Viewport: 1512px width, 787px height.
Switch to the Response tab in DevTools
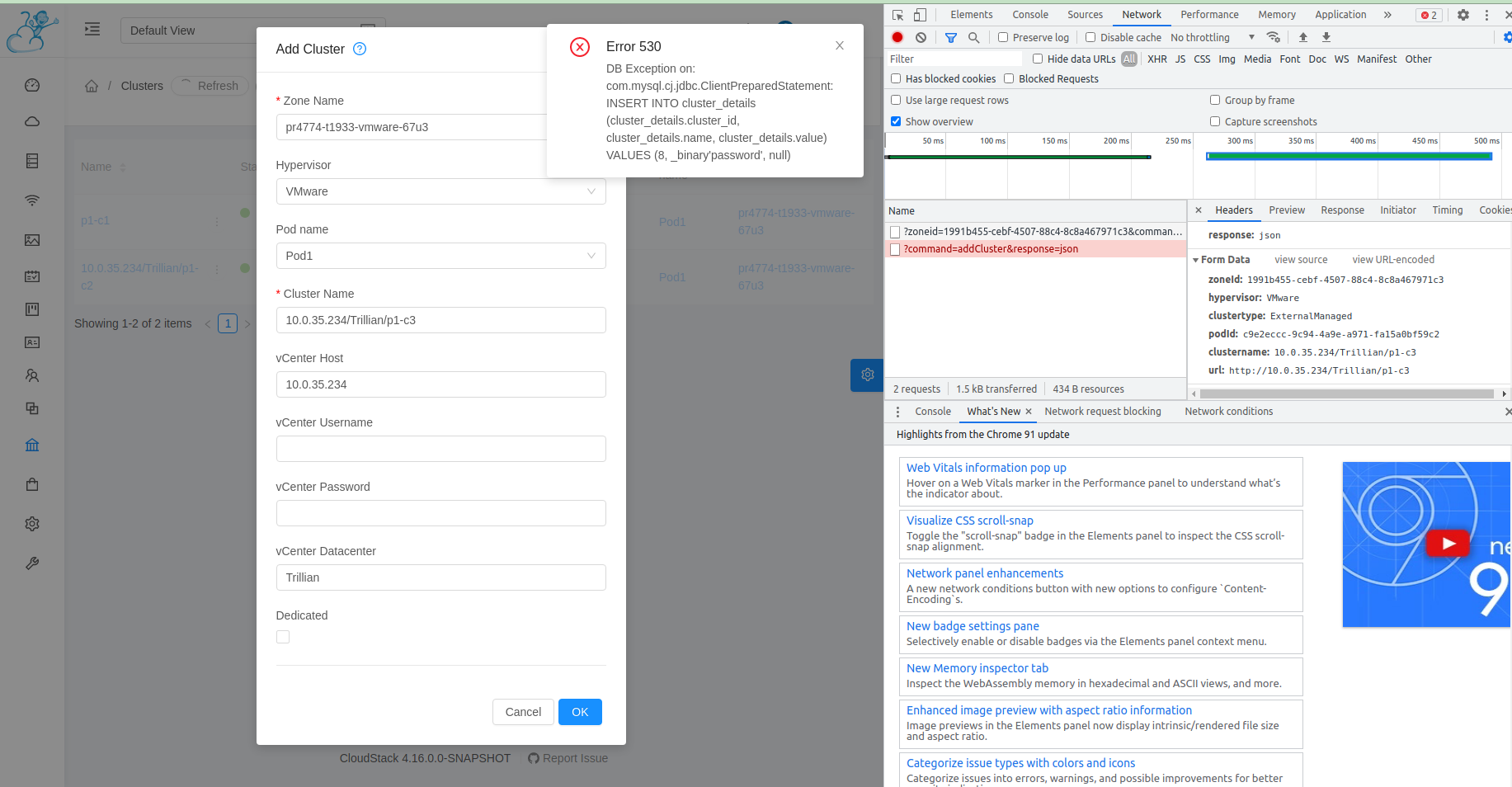[1342, 210]
